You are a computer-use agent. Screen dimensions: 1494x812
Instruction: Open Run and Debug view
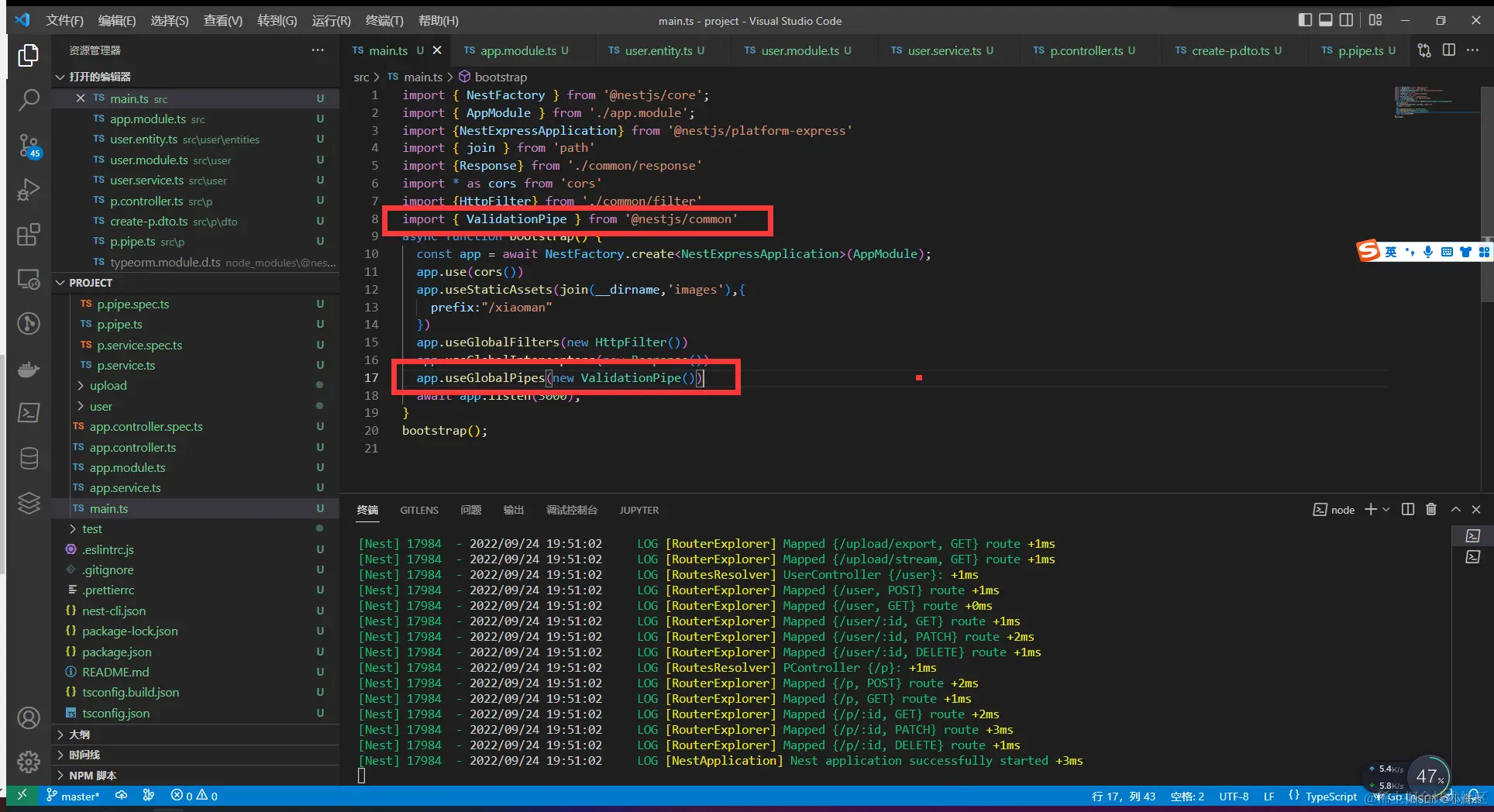(x=29, y=189)
